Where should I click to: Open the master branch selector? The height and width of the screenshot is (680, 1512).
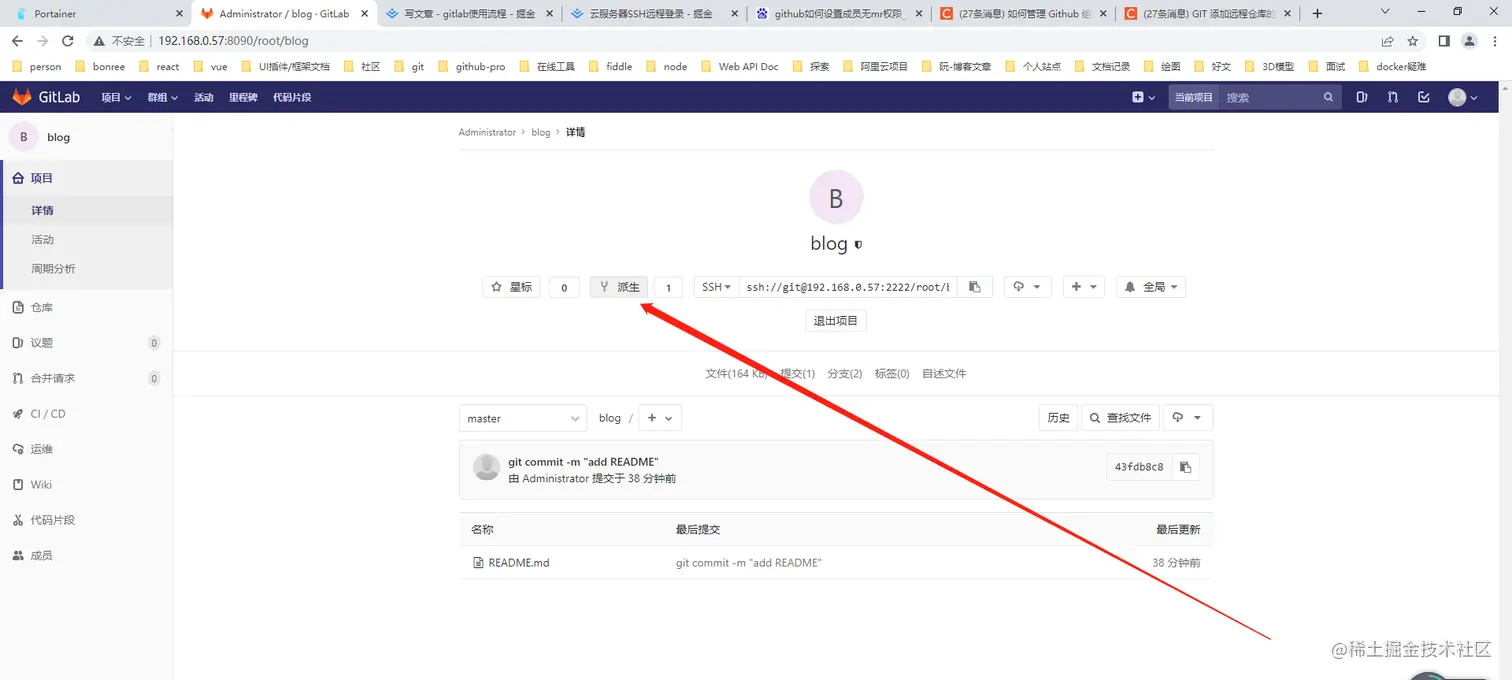pyautogui.click(x=523, y=418)
